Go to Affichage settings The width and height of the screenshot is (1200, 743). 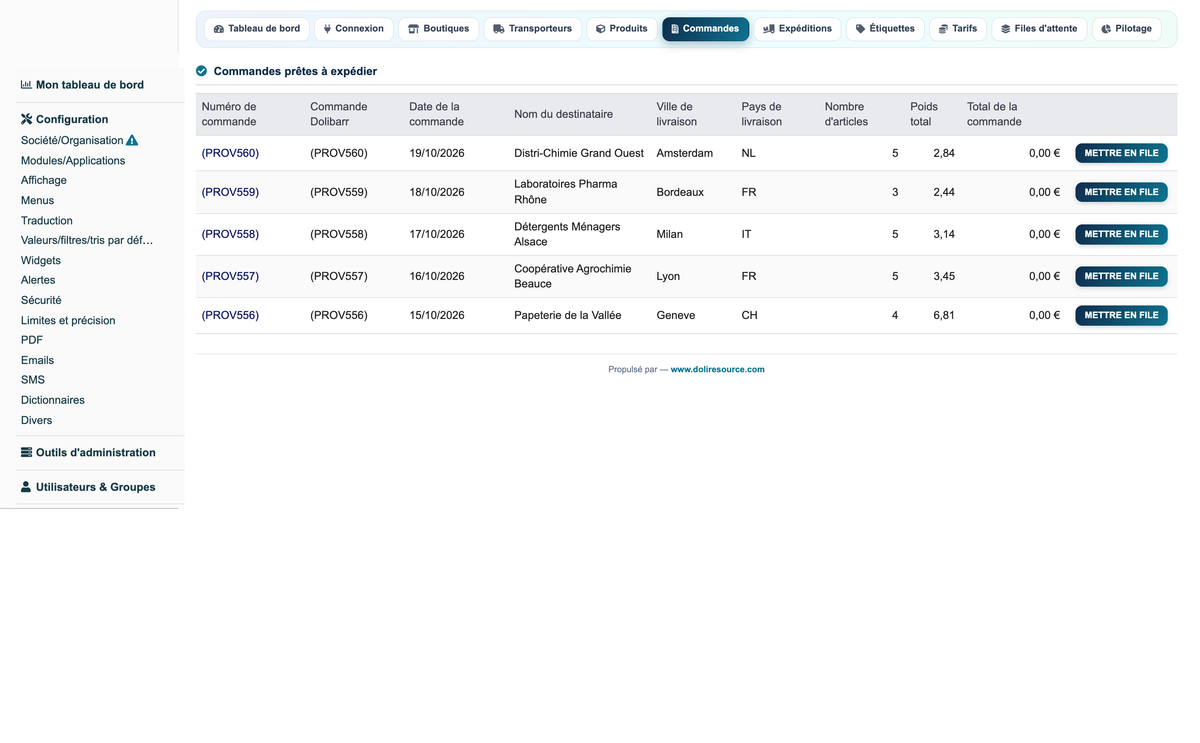point(44,181)
